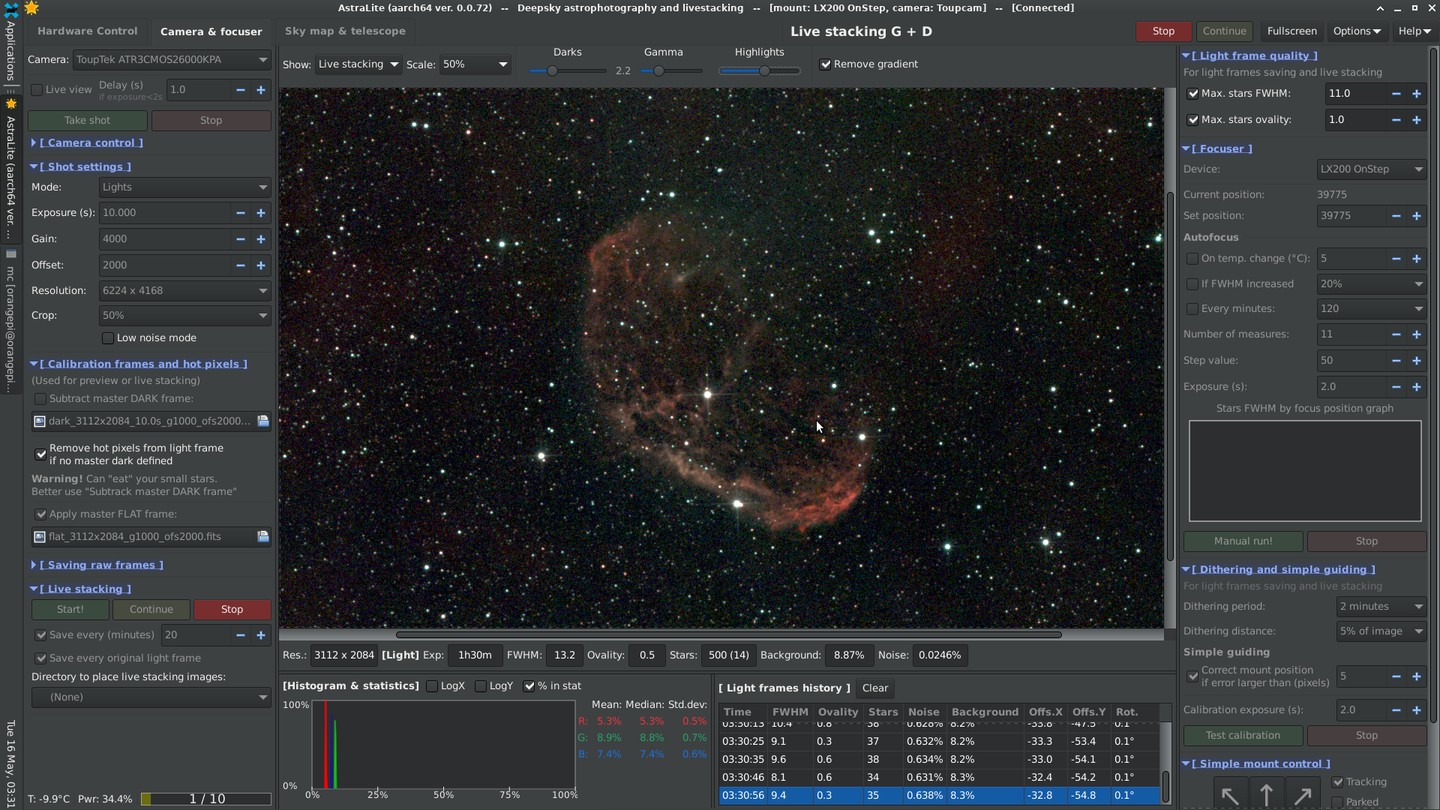Toggle % in stat checkbox
This screenshot has height=810, width=1440.
pos(530,686)
